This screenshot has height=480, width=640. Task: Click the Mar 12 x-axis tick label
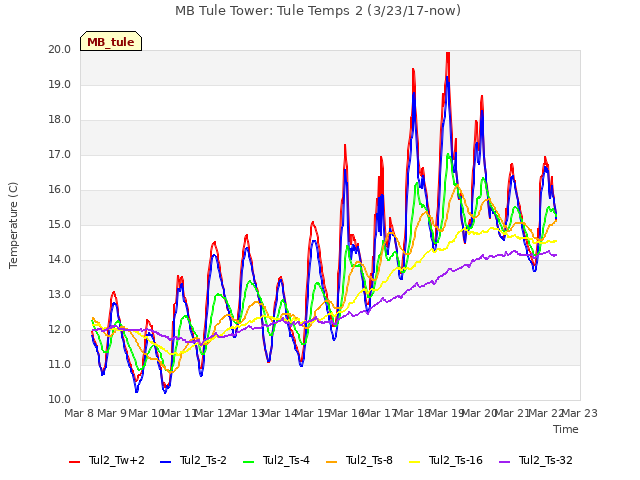point(212,413)
